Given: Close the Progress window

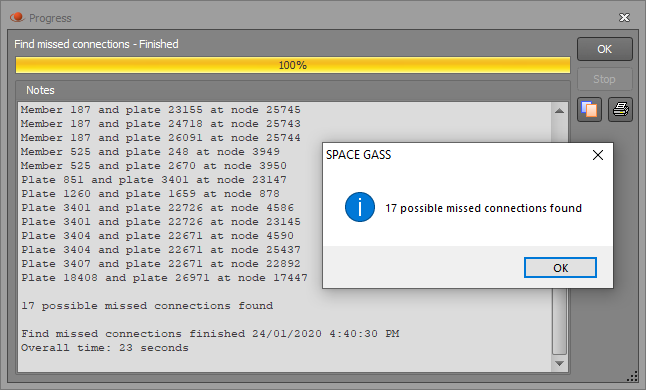Looking at the screenshot, I should (x=625, y=18).
